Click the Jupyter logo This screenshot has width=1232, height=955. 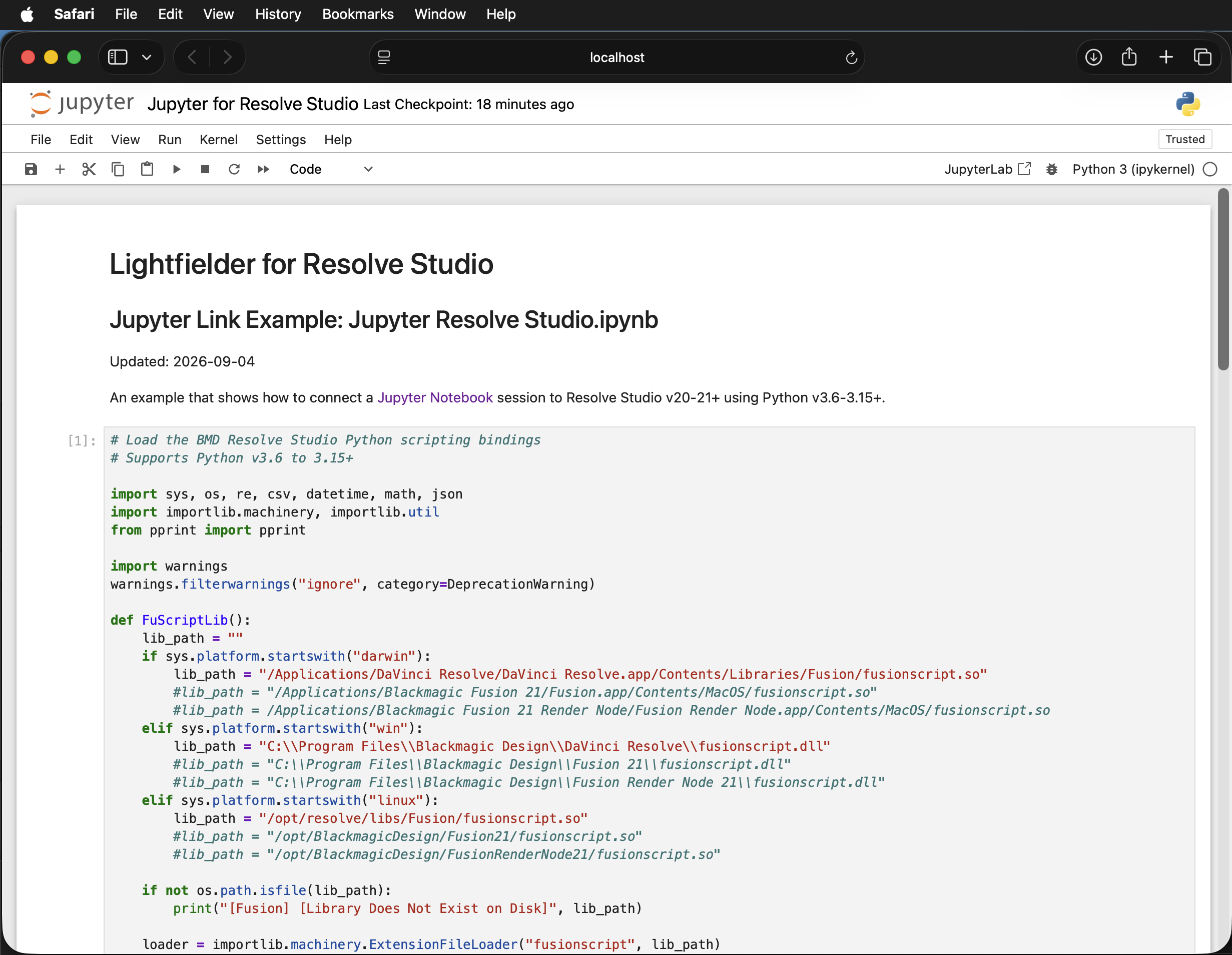tap(82, 104)
